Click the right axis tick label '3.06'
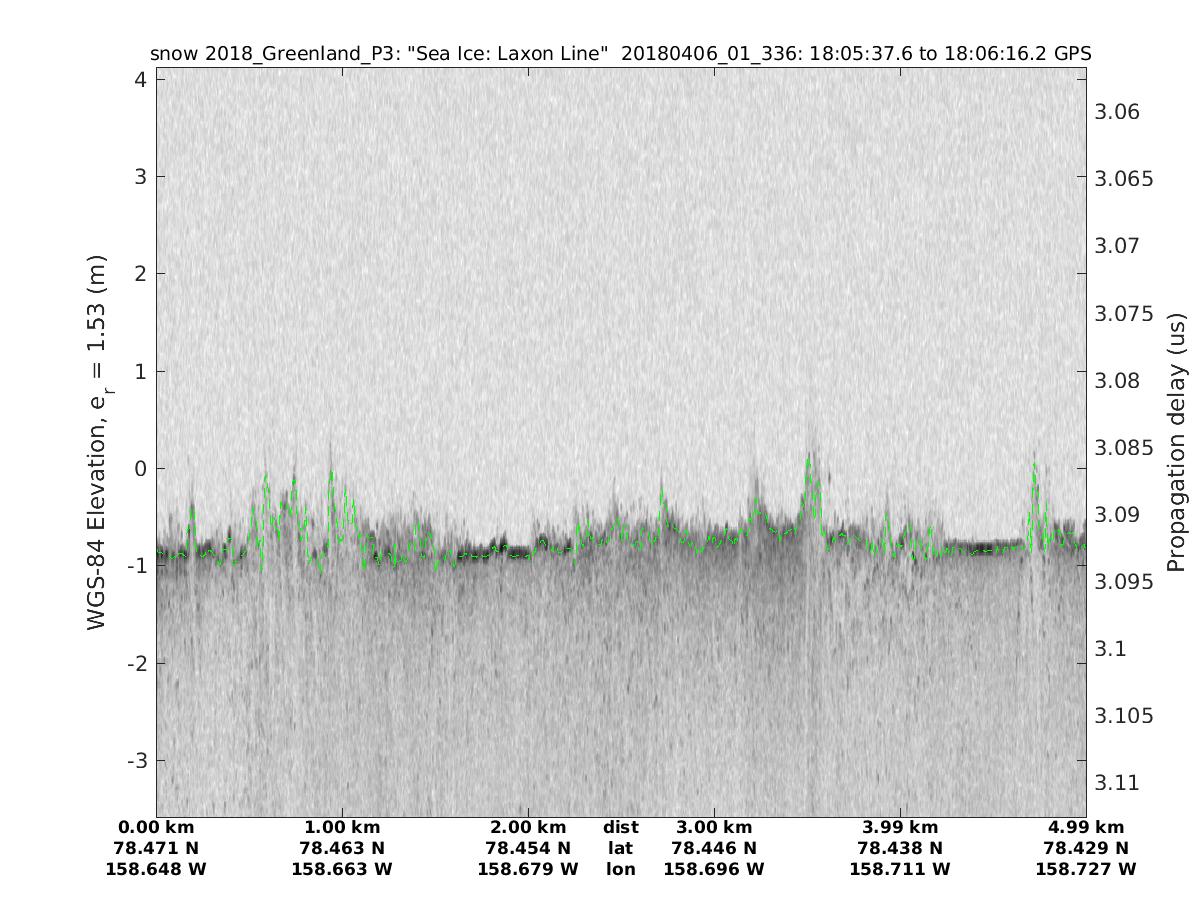 (1118, 111)
